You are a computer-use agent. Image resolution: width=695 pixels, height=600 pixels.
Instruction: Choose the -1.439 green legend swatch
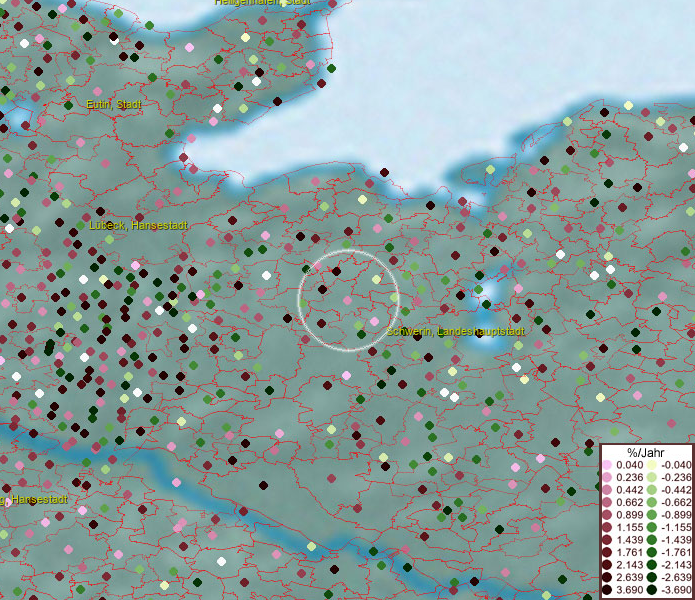(651, 540)
